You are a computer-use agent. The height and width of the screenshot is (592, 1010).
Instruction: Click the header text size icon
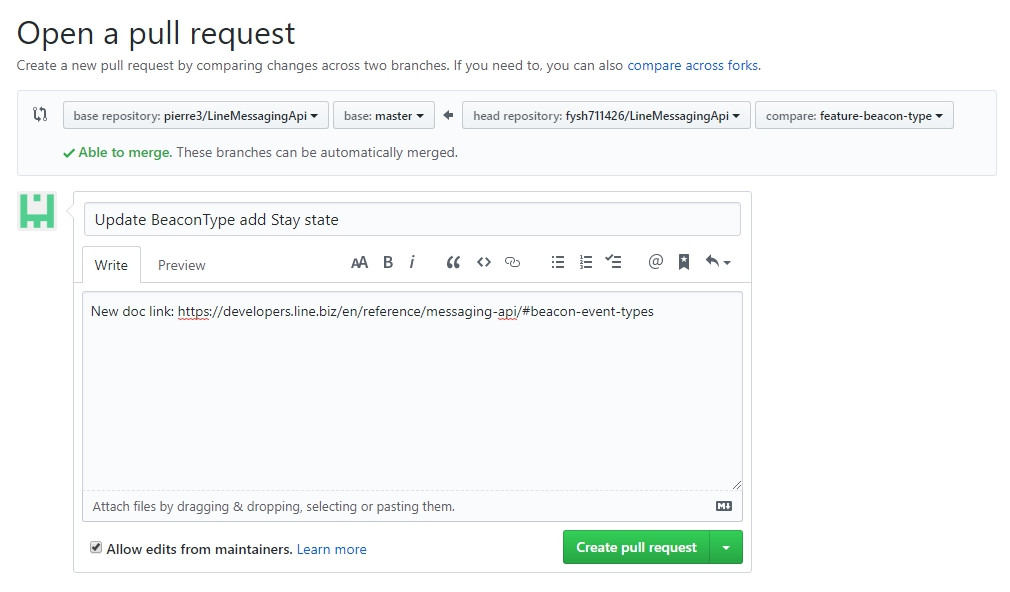click(359, 263)
